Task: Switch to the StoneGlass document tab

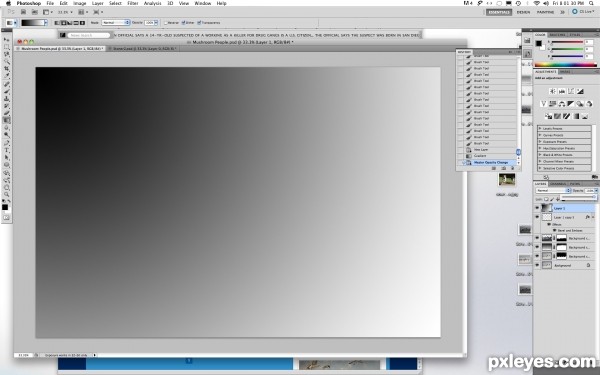Action: tap(144, 49)
